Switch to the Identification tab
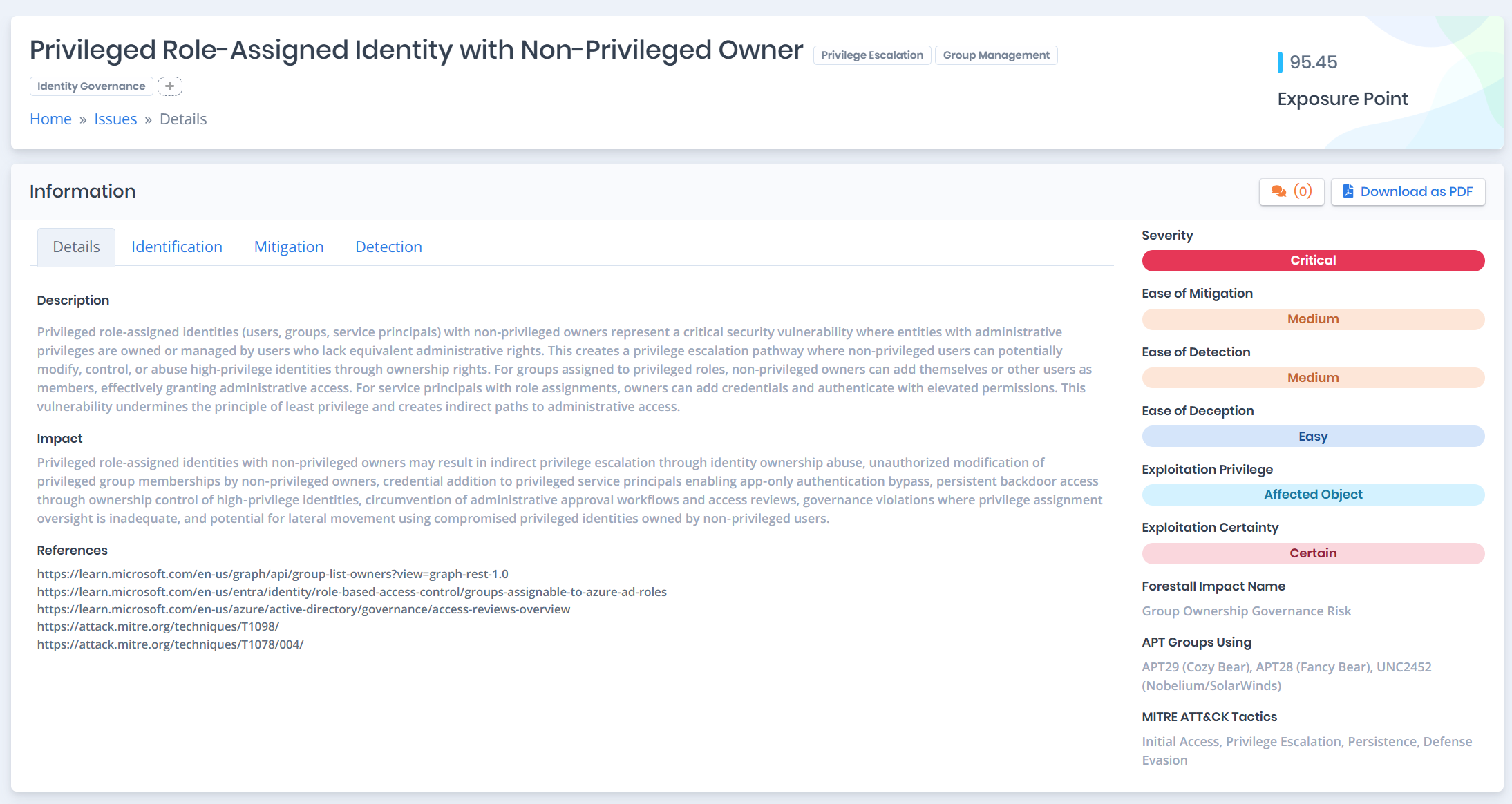Image resolution: width=1512 pixels, height=804 pixels. click(177, 247)
